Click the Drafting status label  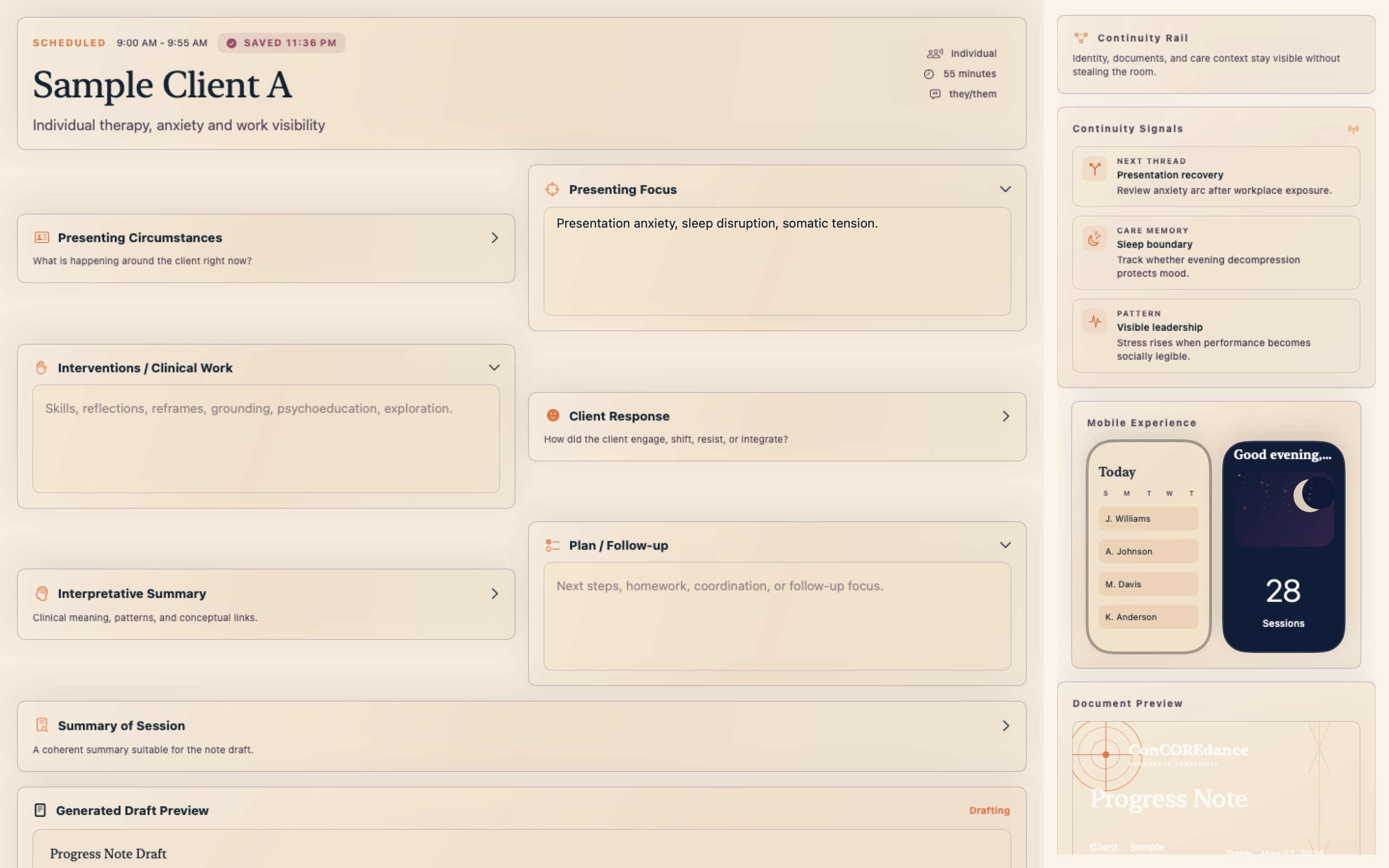[x=989, y=810]
